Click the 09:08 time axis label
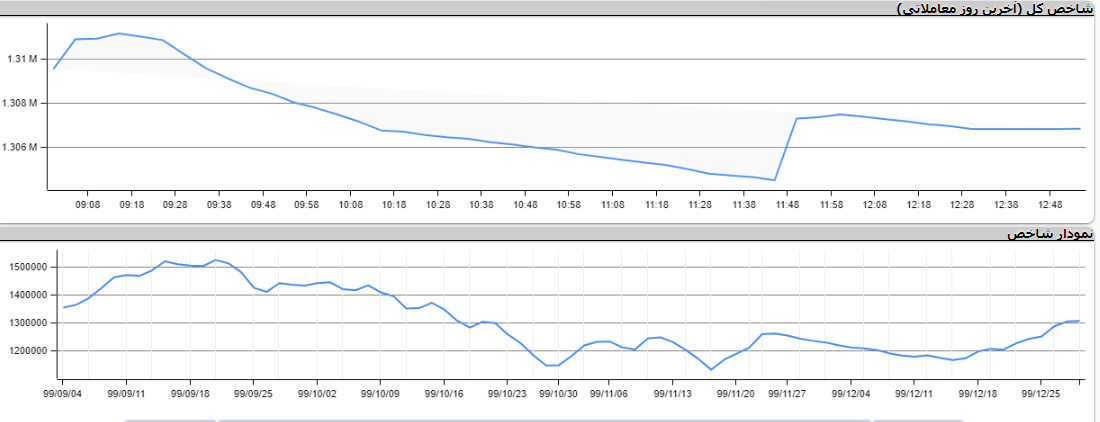Viewport: 1100px width, 422px height. [88, 204]
